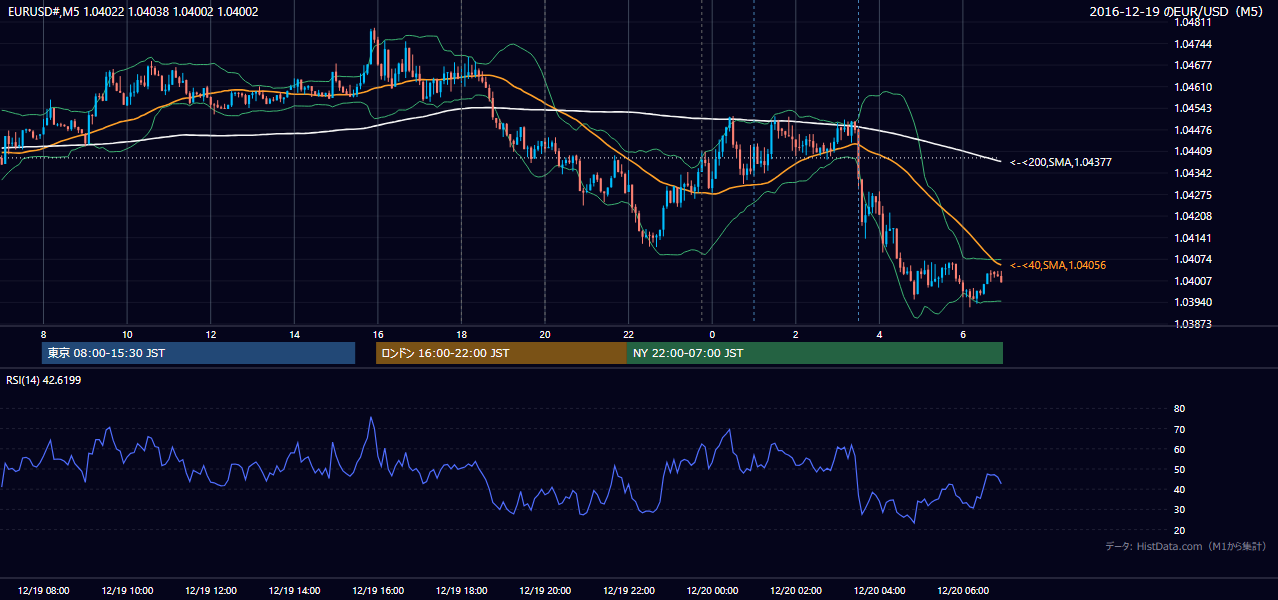Click the 1.04275 price axis value

point(1194,195)
